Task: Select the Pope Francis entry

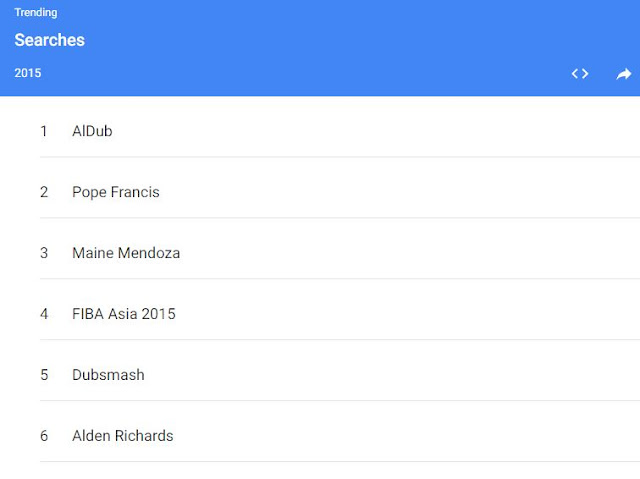Action: pos(115,192)
